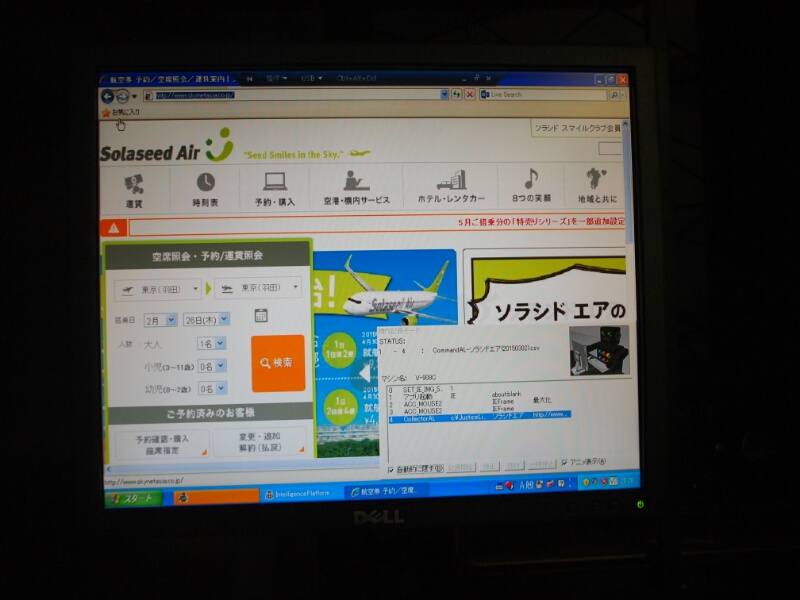The image size is (800, 600).
Task: Toggle the アニメ表示(A) checkbox
Action: click(x=583, y=462)
